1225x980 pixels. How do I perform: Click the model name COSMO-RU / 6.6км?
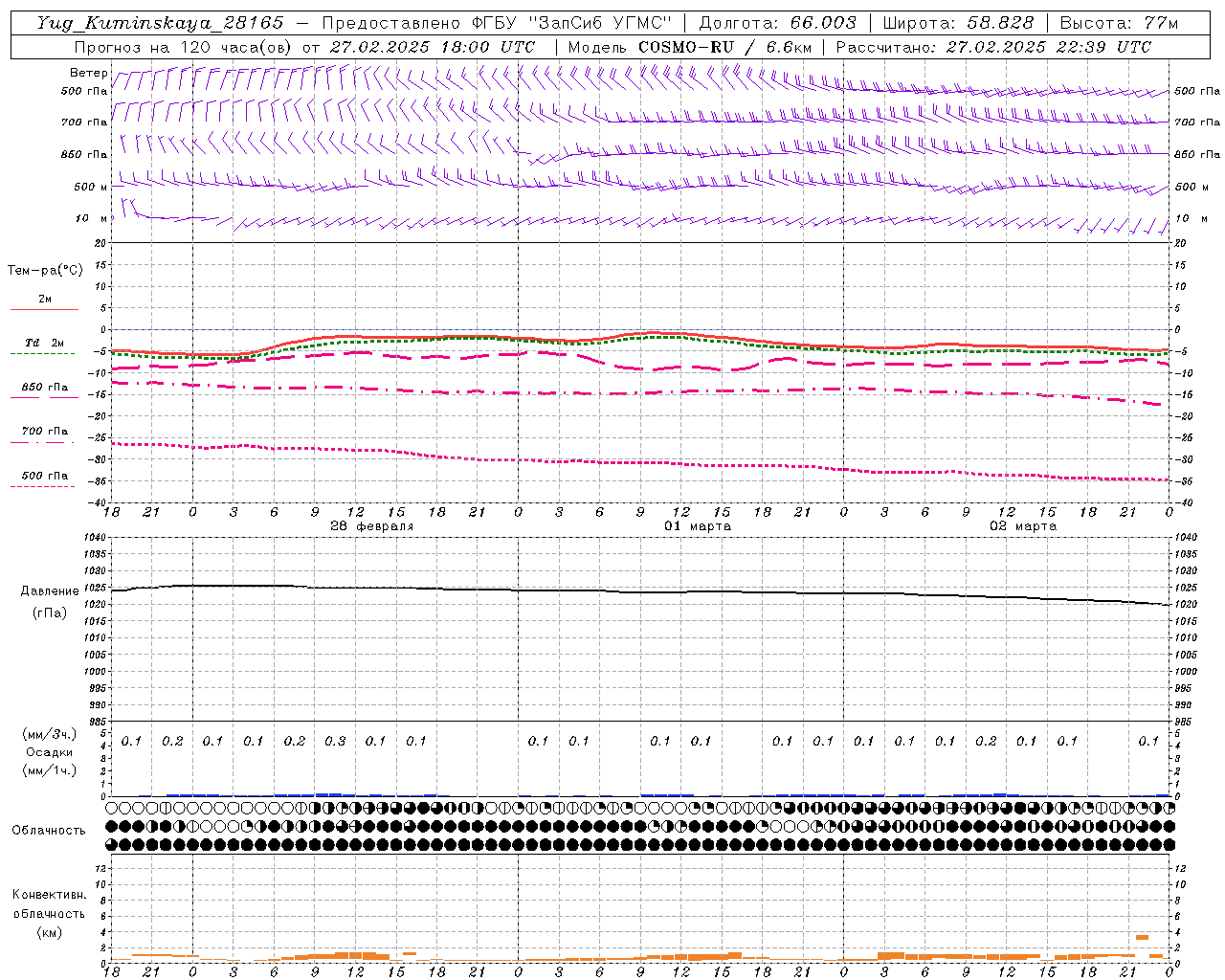pyautogui.click(x=724, y=47)
